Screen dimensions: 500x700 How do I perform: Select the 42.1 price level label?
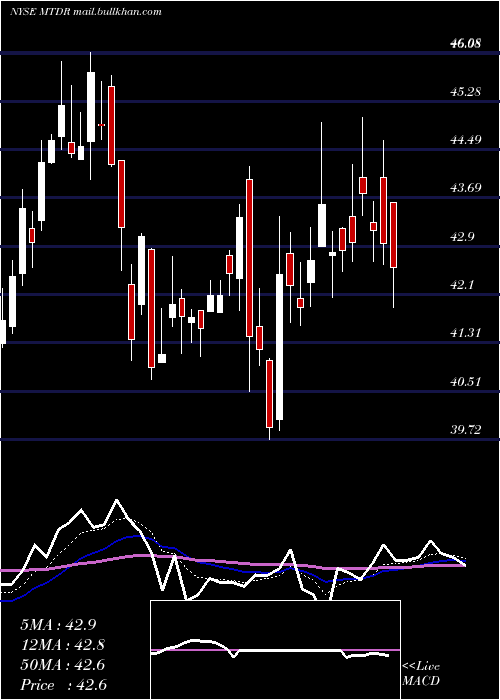(x=462, y=284)
